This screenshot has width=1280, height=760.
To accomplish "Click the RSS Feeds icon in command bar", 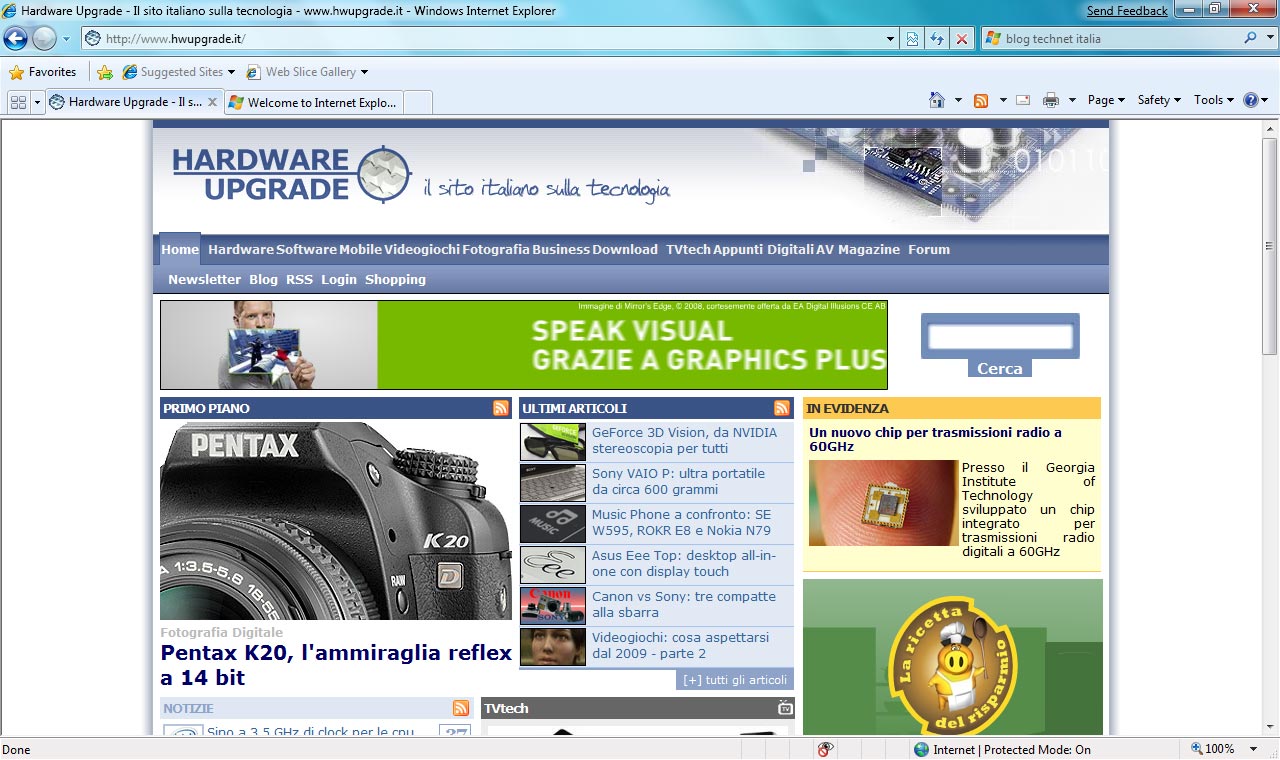I will (x=981, y=100).
